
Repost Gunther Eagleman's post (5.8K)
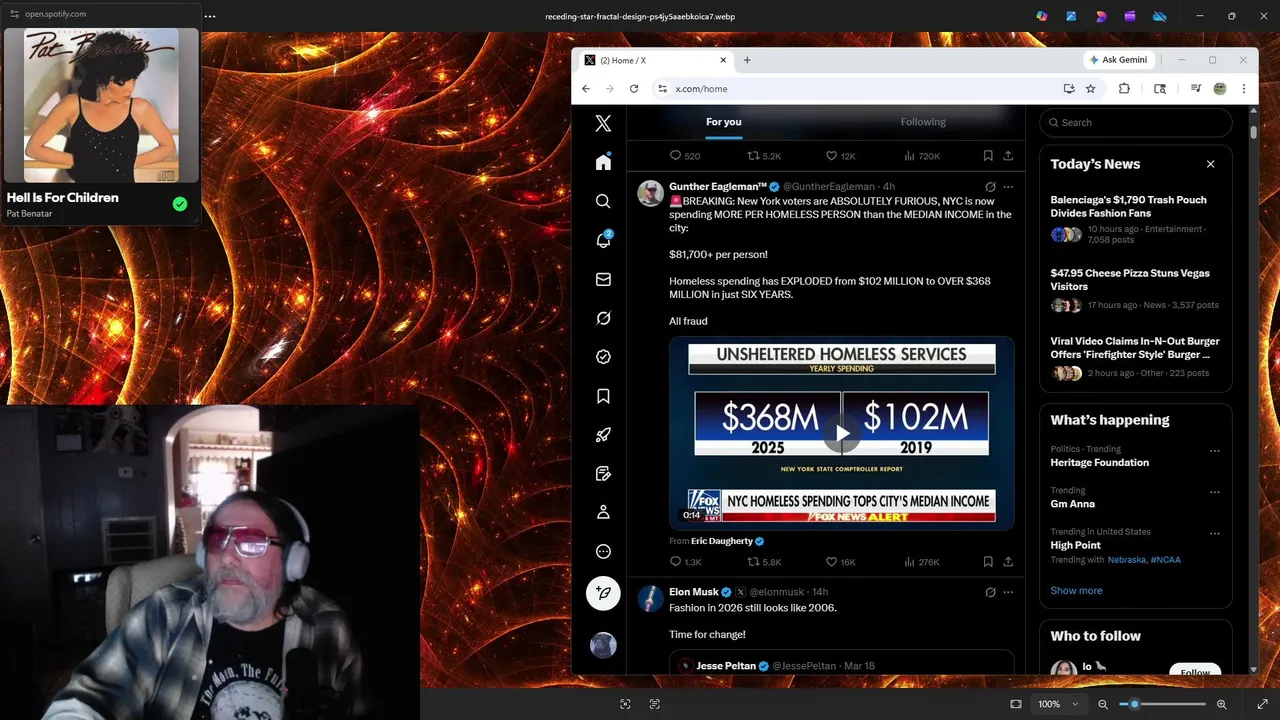tap(765, 562)
